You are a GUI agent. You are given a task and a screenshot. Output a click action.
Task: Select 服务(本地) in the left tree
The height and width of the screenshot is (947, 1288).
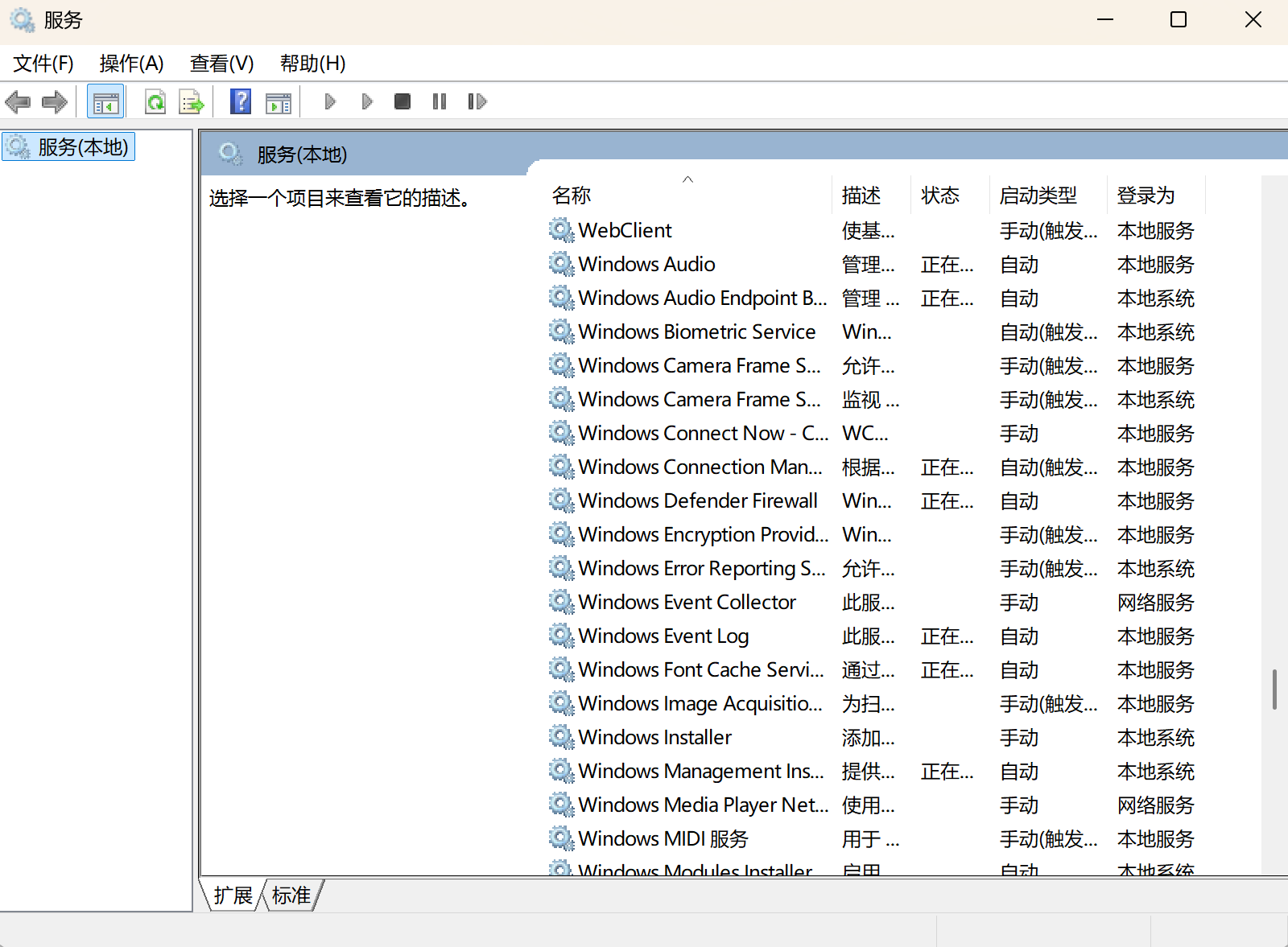[69, 147]
